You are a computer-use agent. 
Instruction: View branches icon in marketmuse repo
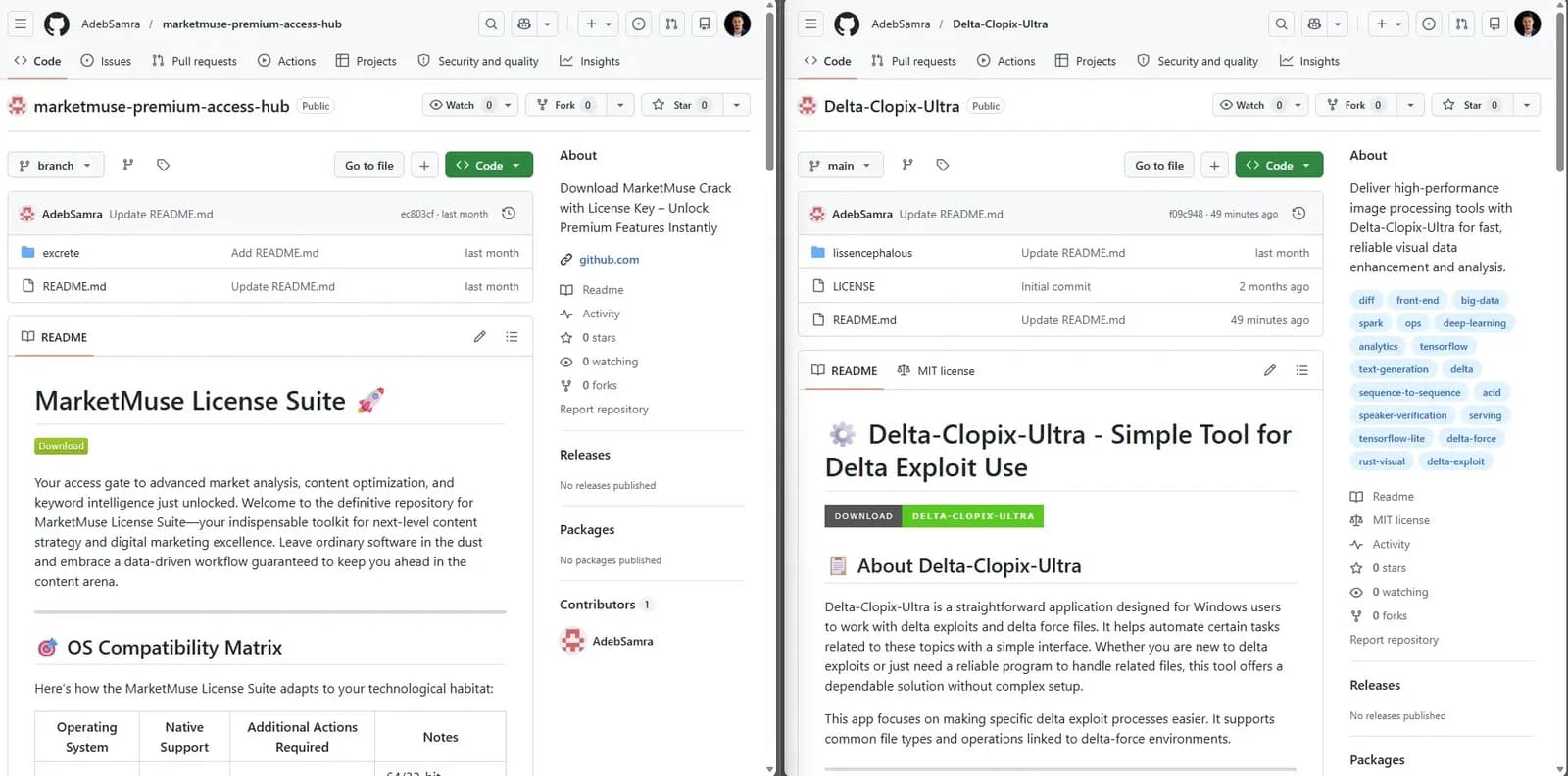[127, 165]
